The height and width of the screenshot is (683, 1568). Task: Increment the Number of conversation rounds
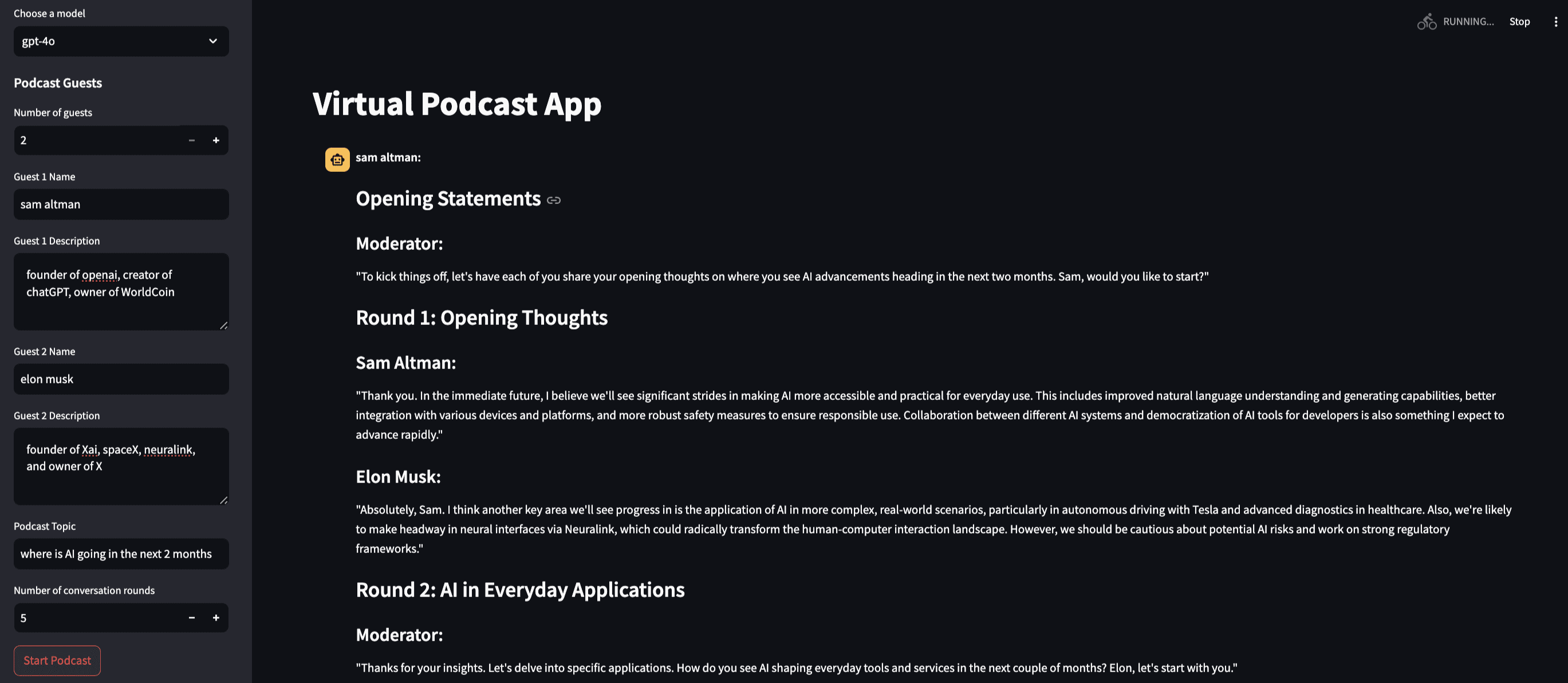(x=215, y=617)
